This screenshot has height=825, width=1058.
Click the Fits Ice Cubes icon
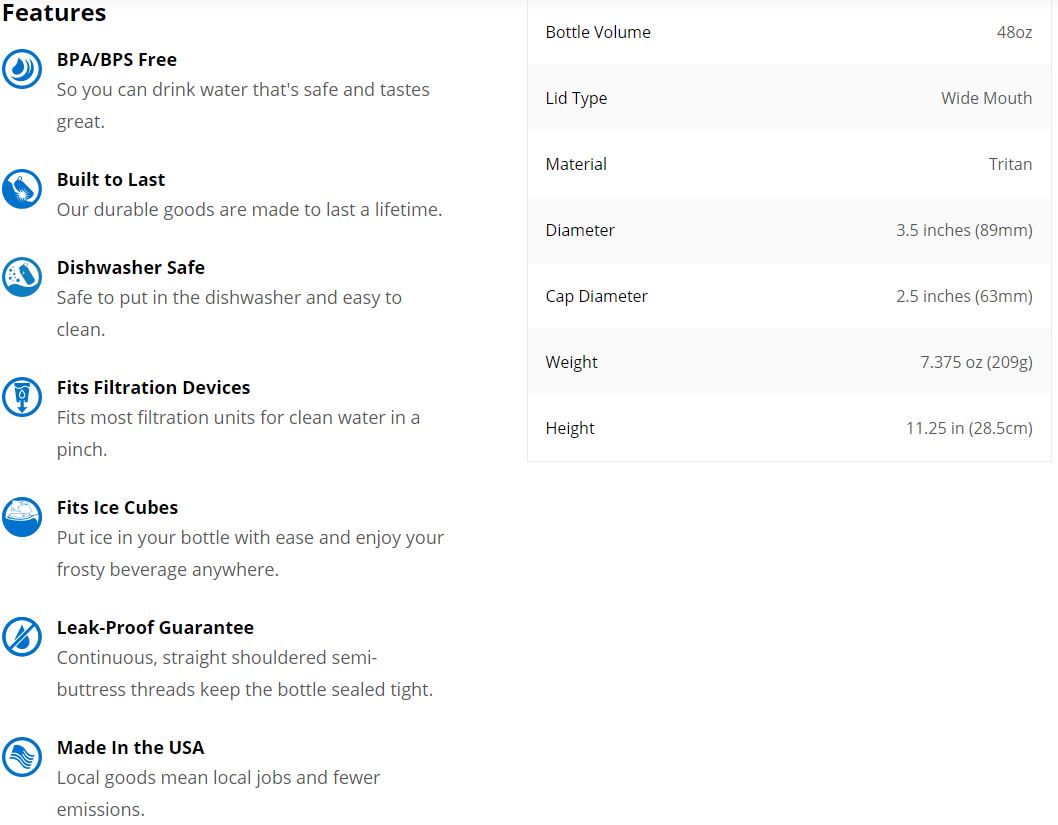coord(22,517)
